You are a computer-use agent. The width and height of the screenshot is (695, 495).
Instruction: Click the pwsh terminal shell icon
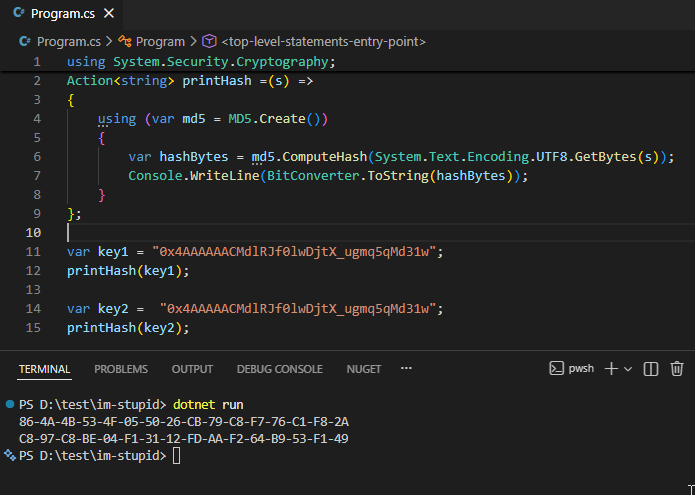pos(557,369)
